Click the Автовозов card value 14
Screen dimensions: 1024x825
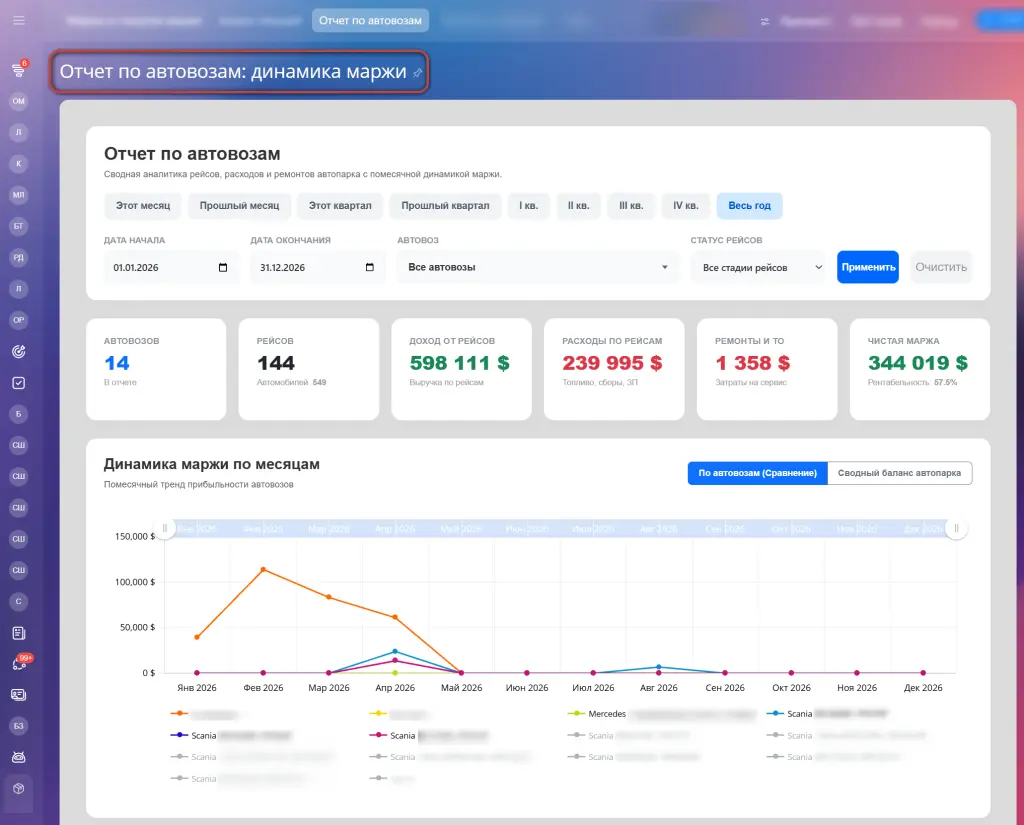coord(117,363)
